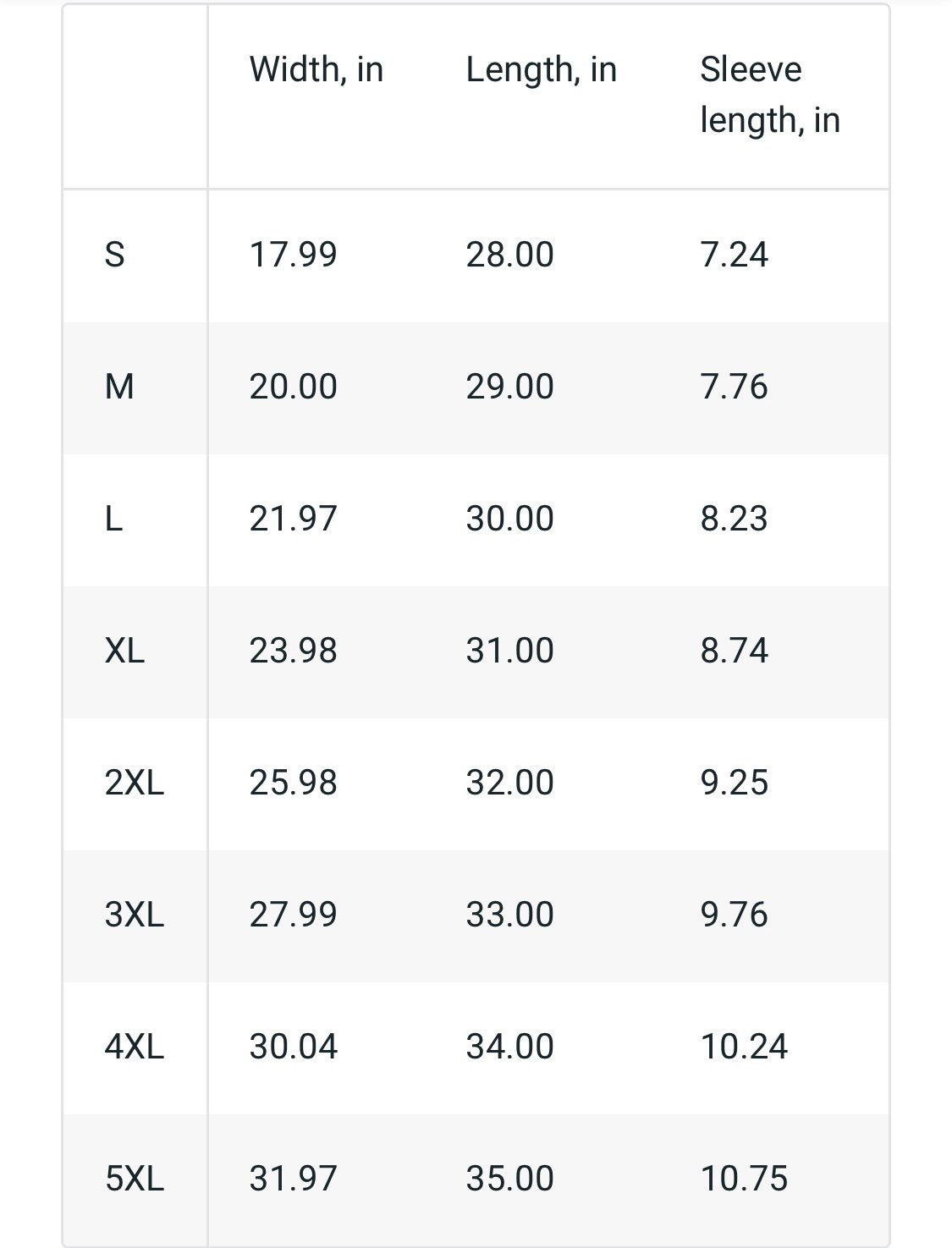The width and height of the screenshot is (952, 1248).
Task: Select the S size row label
Action: pyautogui.click(x=115, y=255)
